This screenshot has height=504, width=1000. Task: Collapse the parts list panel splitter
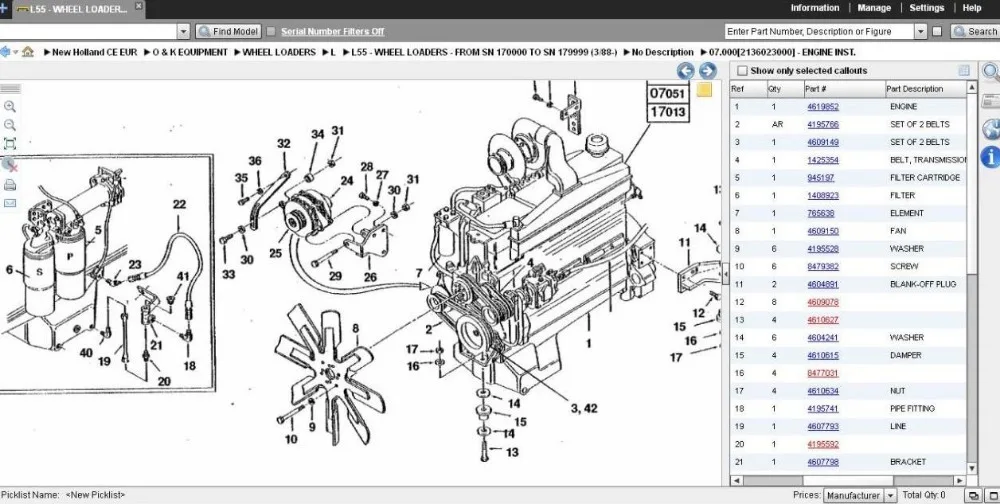tap(725, 275)
